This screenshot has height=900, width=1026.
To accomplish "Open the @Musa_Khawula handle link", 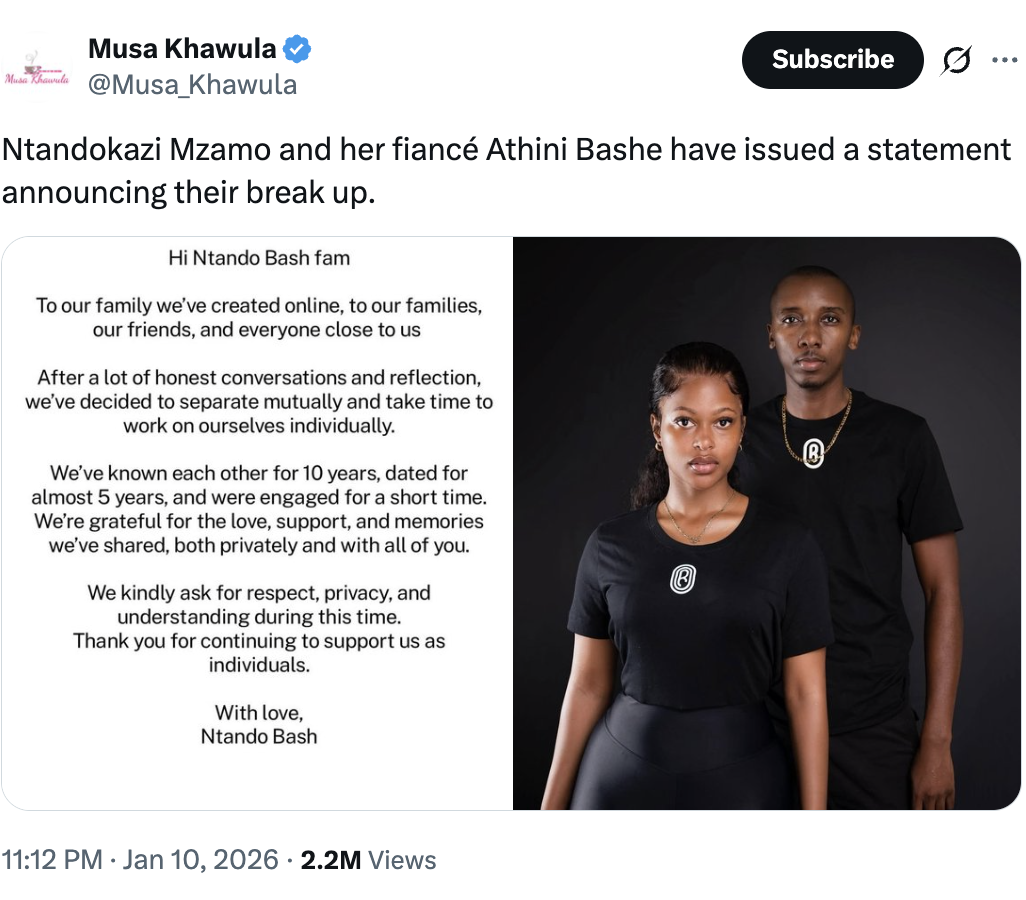I will pos(192,85).
